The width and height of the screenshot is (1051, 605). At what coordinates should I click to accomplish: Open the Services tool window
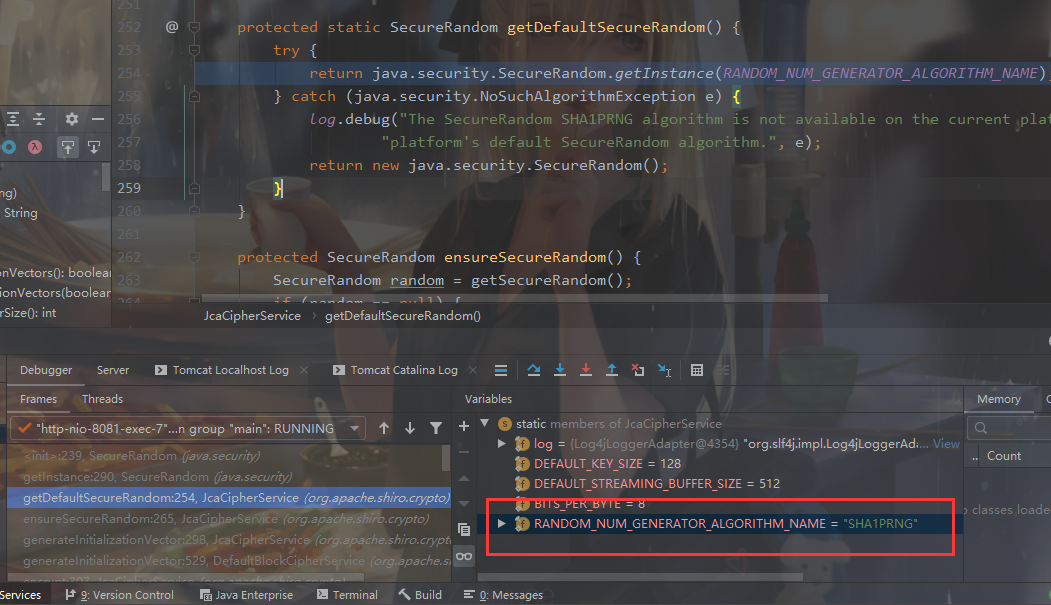click(20, 595)
